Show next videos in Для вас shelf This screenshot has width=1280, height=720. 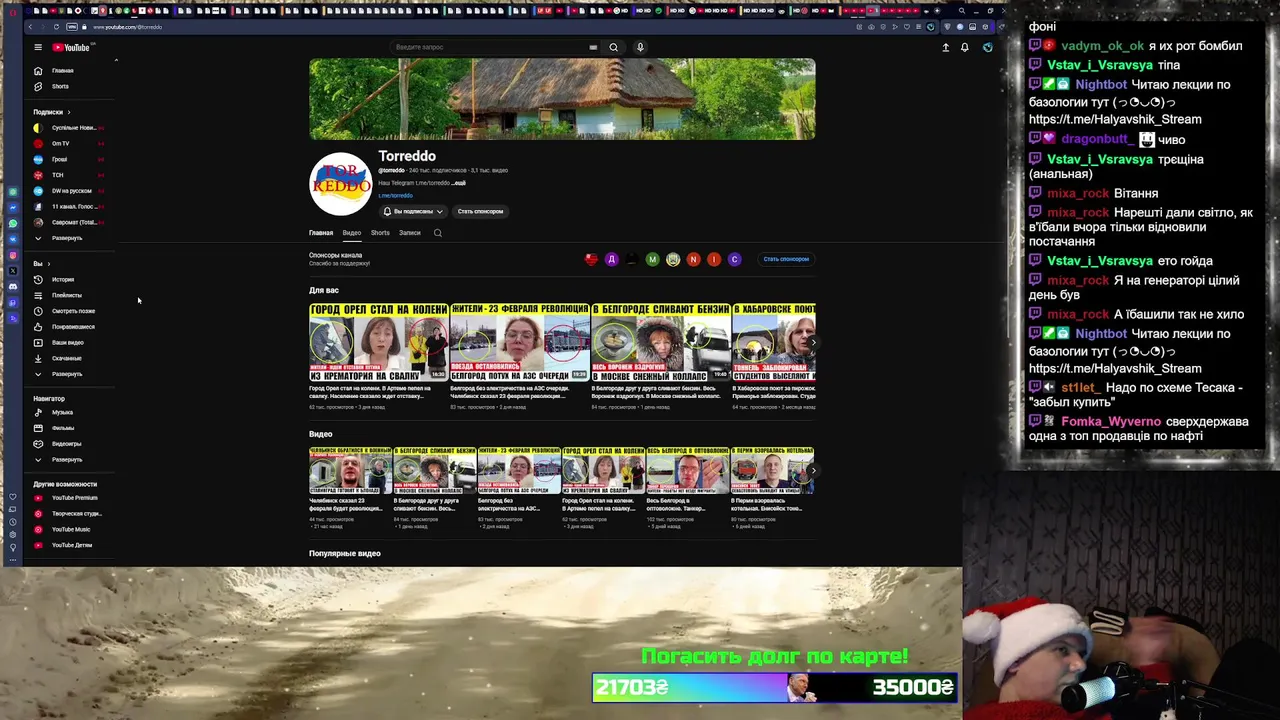click(812, 342)
